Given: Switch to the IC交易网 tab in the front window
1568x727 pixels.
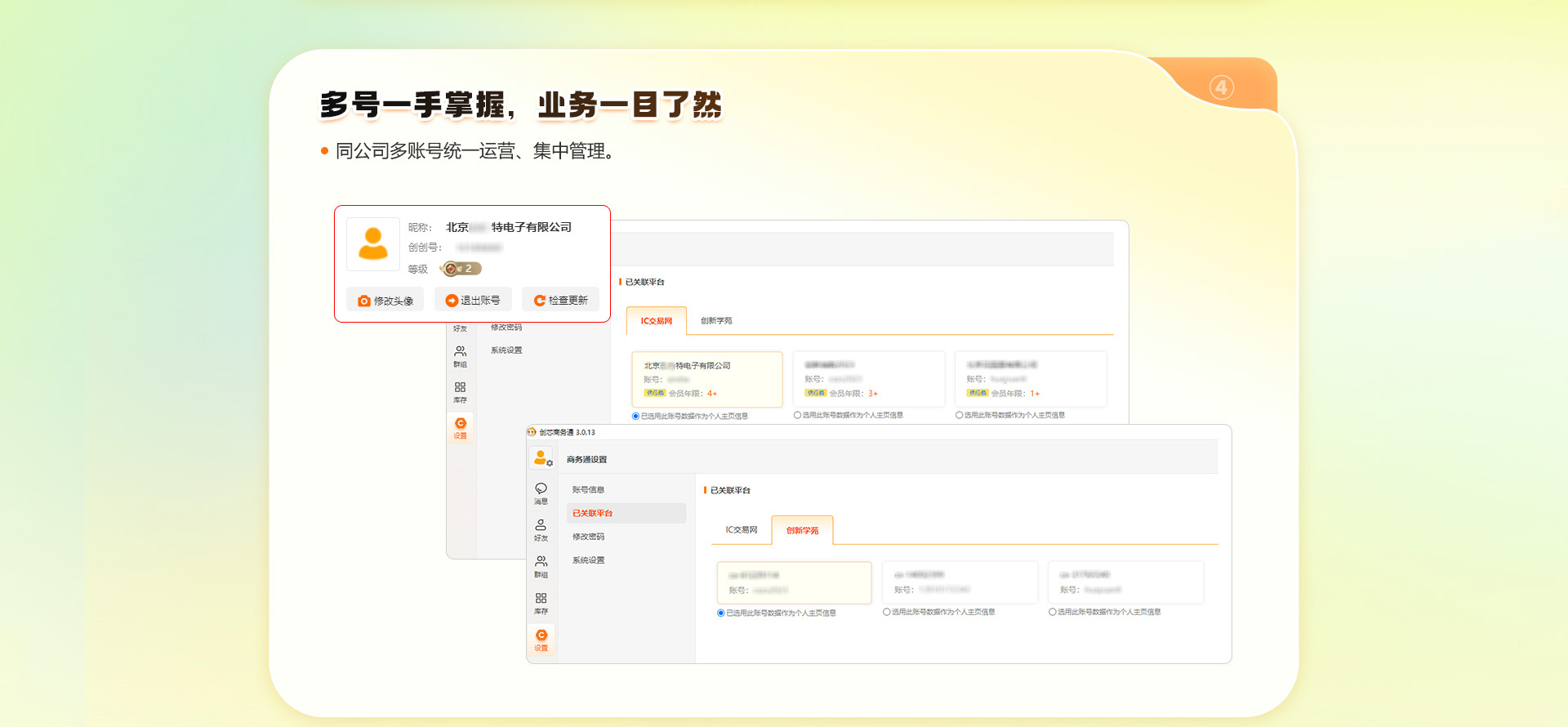Looking at the screenshot, I should (741, 530).
